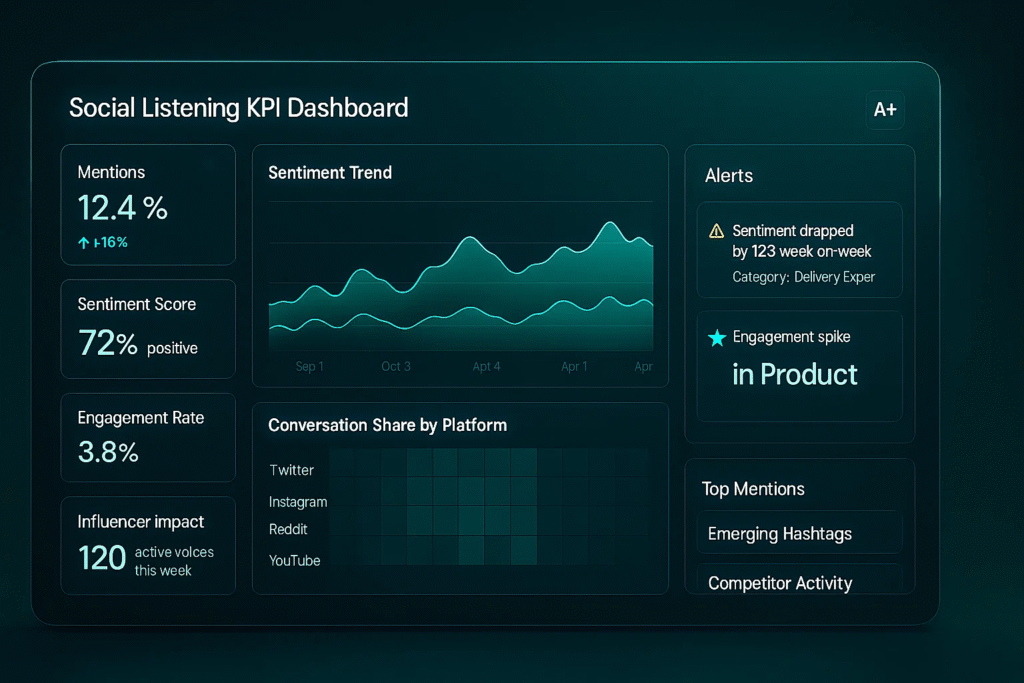
Task: Click the star icon beside Engagement spike
Action: [717, 338]
